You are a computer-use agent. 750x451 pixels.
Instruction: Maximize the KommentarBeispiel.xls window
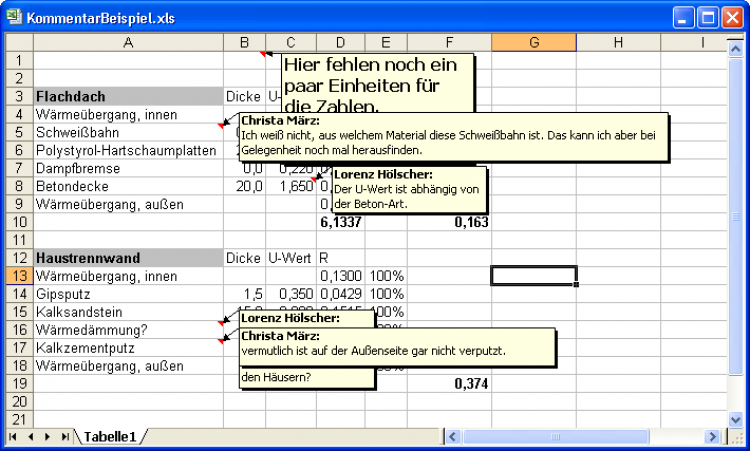pyautogui.click(x=706, y=17)
